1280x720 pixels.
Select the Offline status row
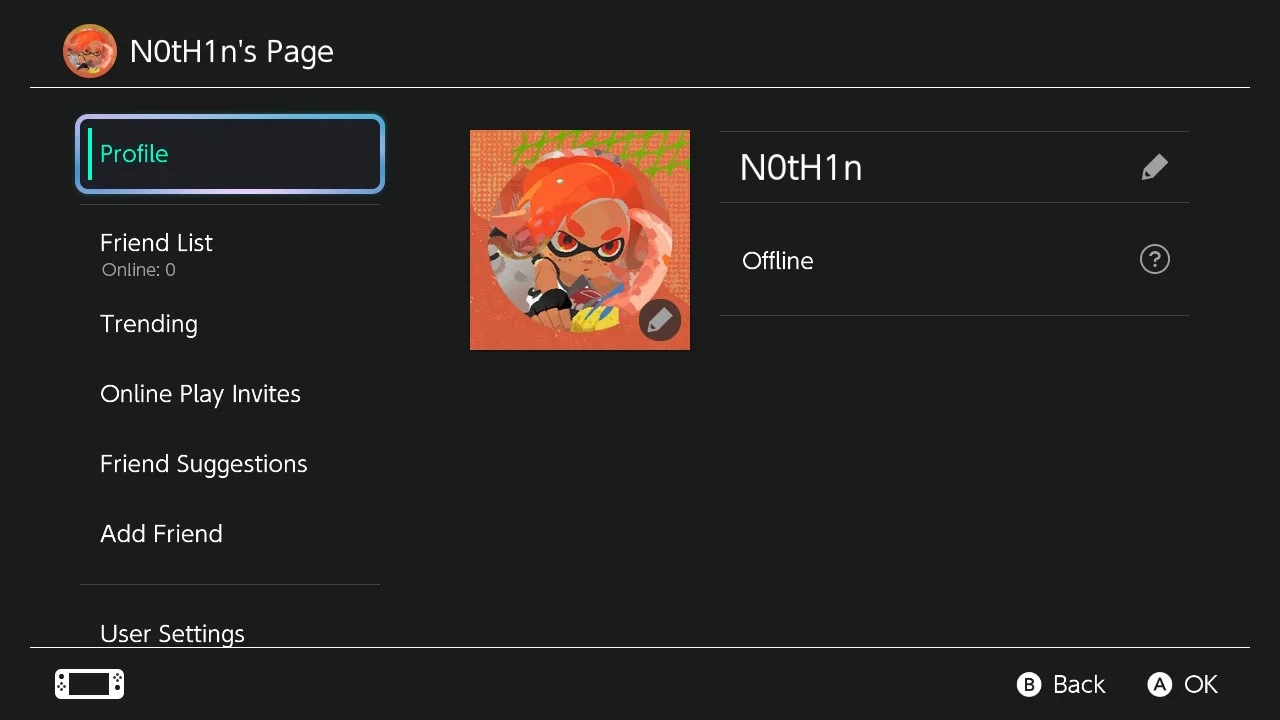955,260
